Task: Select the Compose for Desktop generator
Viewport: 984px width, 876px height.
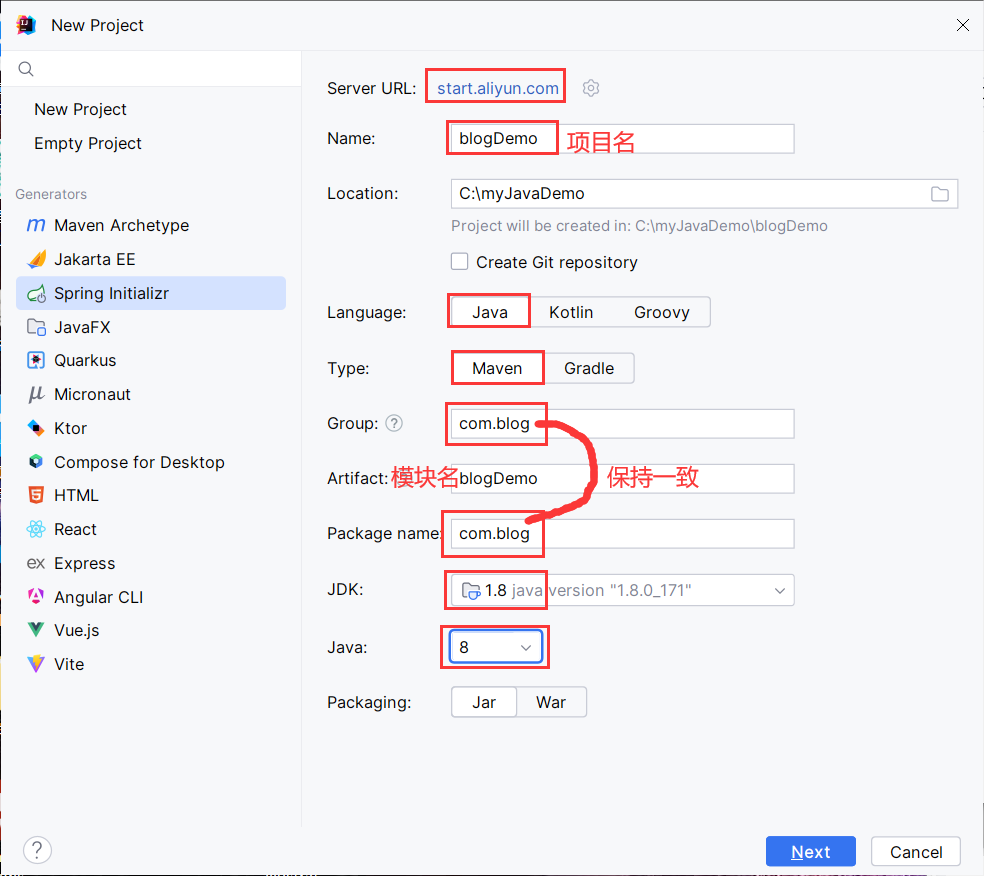Action: pyautogui.click(x=151, y=462)
